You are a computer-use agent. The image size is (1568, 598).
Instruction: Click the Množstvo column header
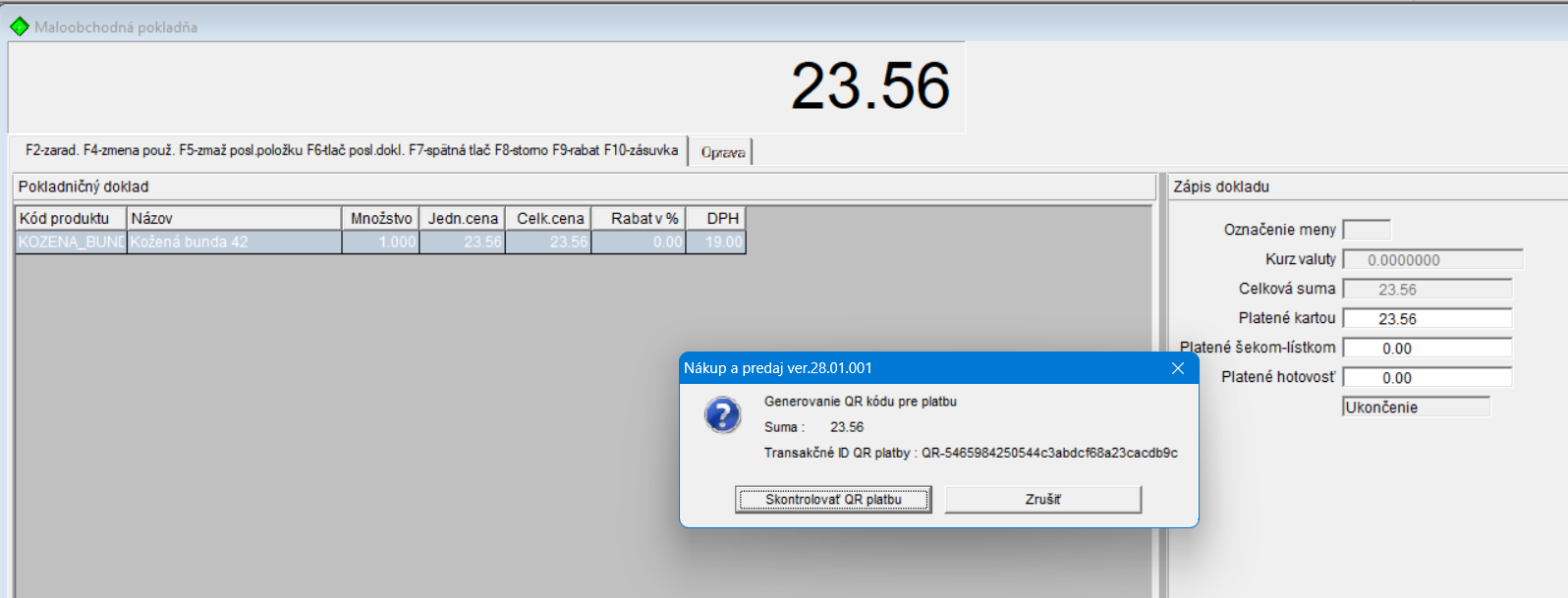[380, 218]
